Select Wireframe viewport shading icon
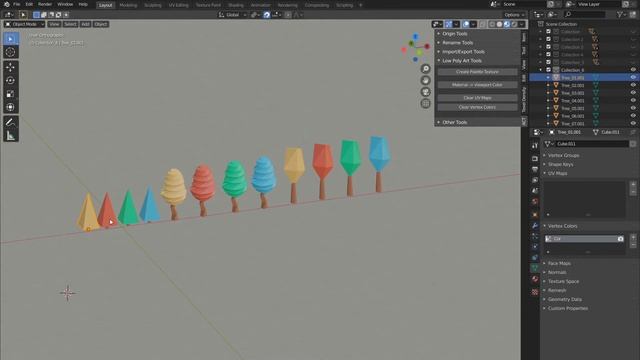Image resolution: width=640 pixels, height=360 pixels. click(x=492, y=24)
